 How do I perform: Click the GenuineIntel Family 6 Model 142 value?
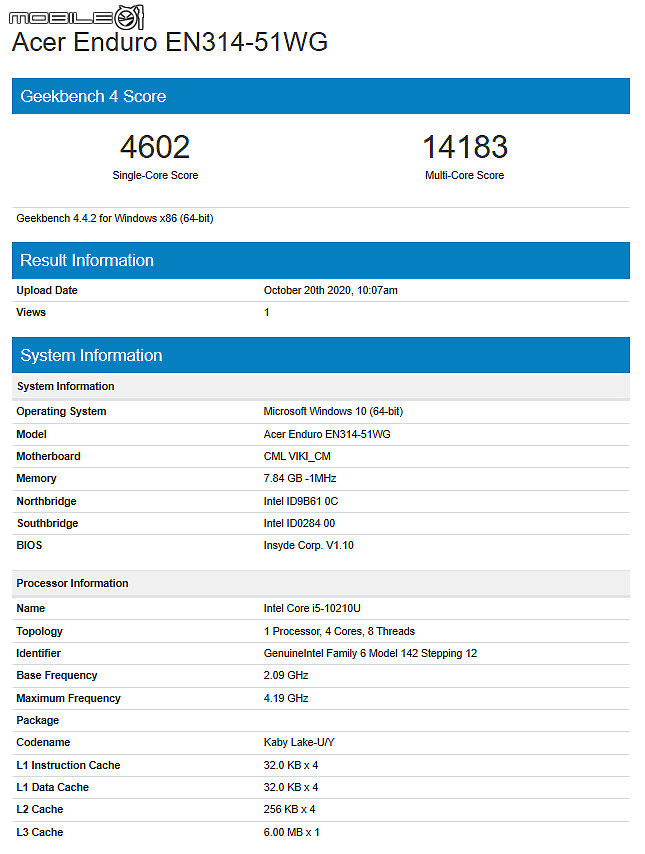click(x=370, y=653)
